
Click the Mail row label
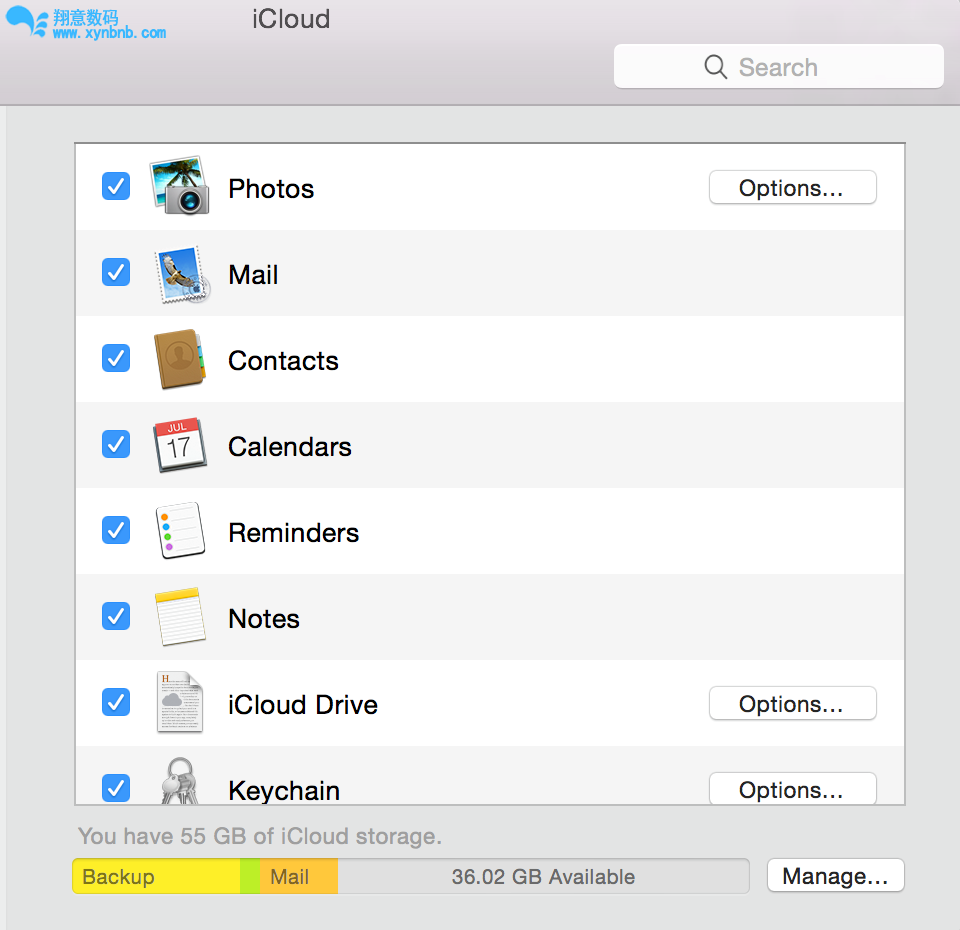pos(253,274)
